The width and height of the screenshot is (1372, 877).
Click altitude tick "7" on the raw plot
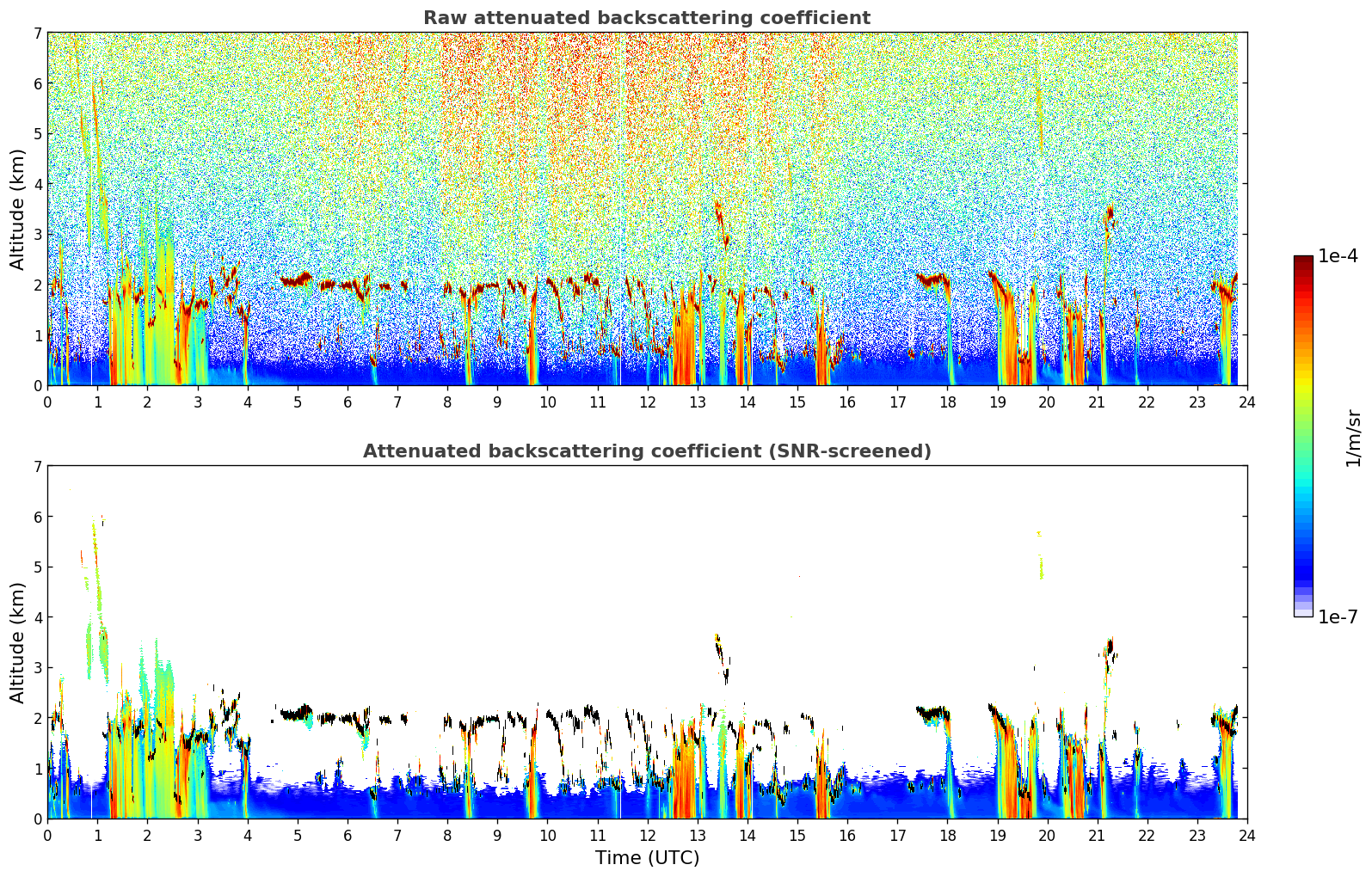38,34
